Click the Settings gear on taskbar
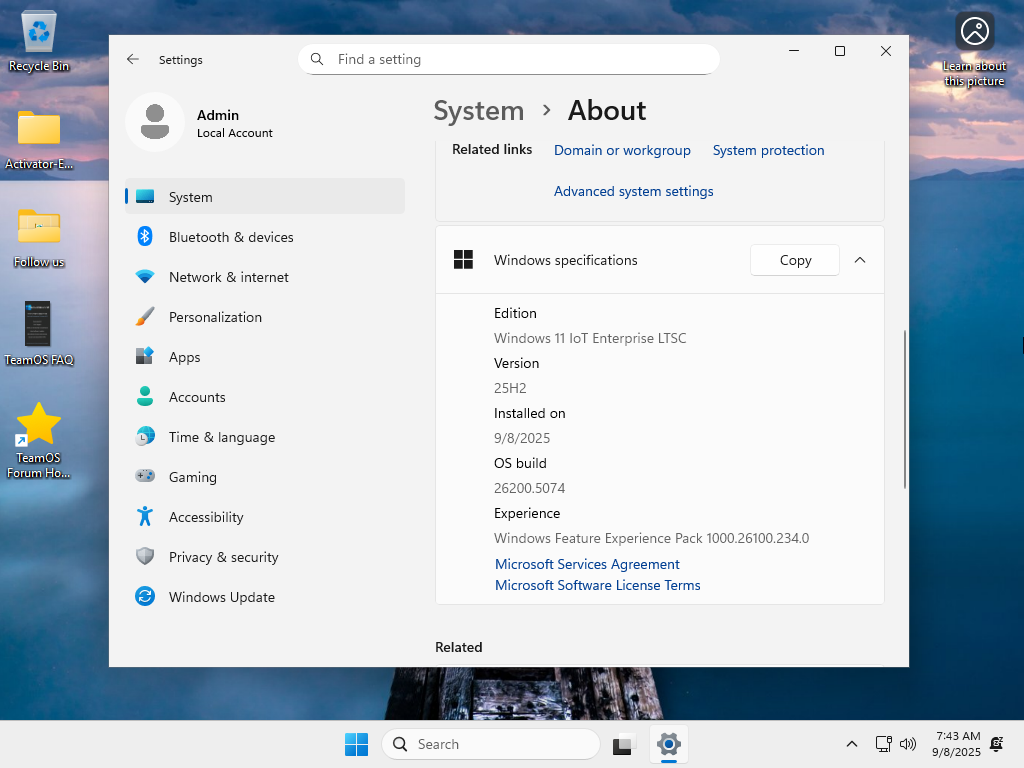Image resolution: width=1024 pixels, height=768 pixels. (x=669, y=744)
